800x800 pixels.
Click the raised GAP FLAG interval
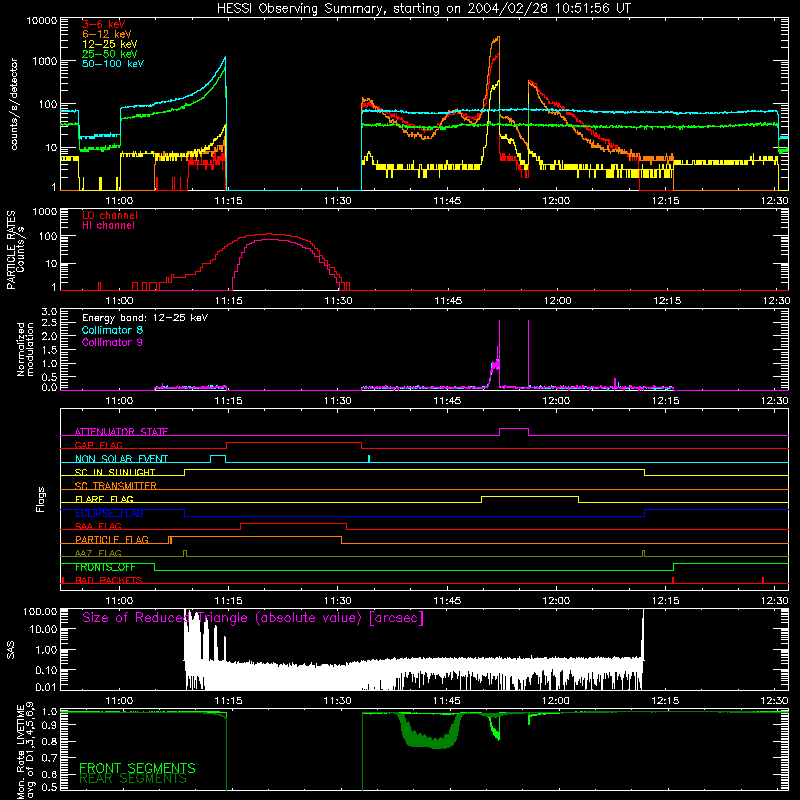[294, 443]
